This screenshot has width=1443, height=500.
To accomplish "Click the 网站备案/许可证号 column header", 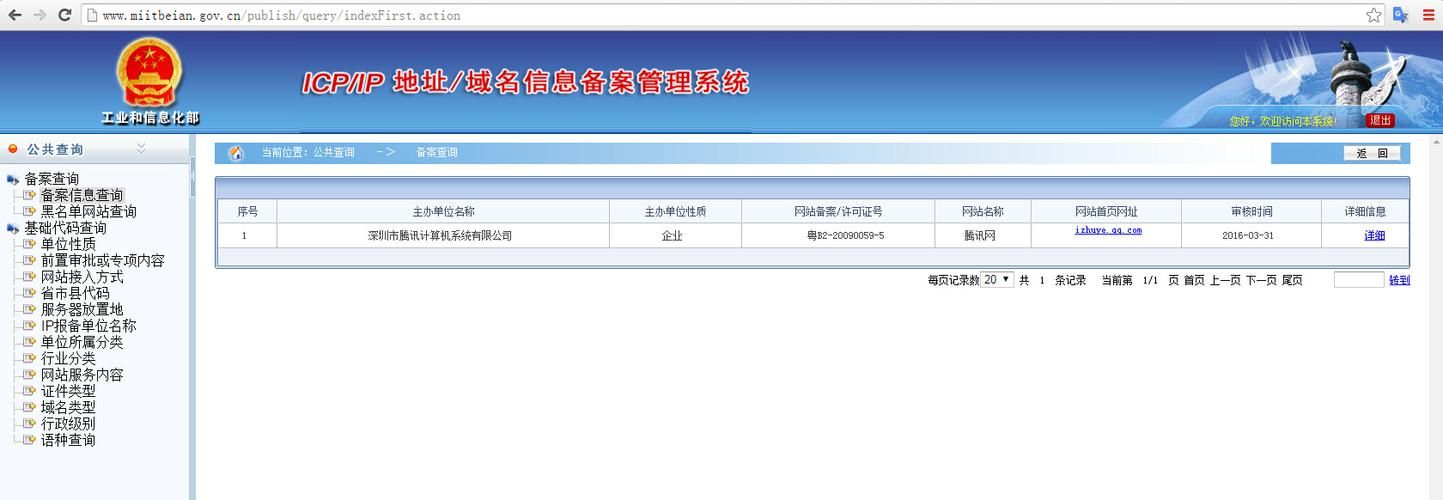I will (838, 211).
